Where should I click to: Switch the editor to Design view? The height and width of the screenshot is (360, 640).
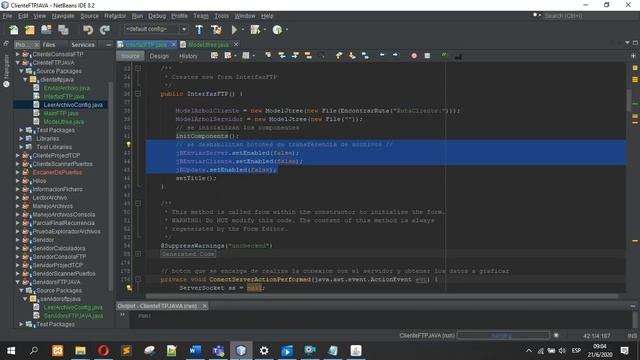click(x=159, y=56)
